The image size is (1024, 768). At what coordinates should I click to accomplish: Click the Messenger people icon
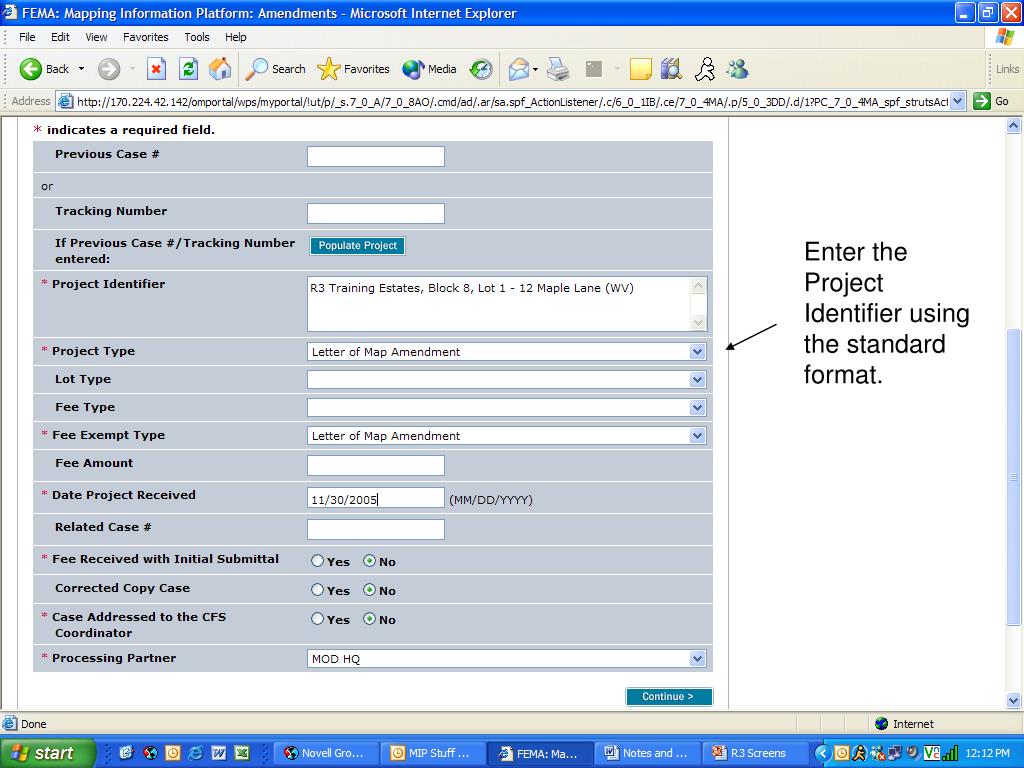point(737,69)
